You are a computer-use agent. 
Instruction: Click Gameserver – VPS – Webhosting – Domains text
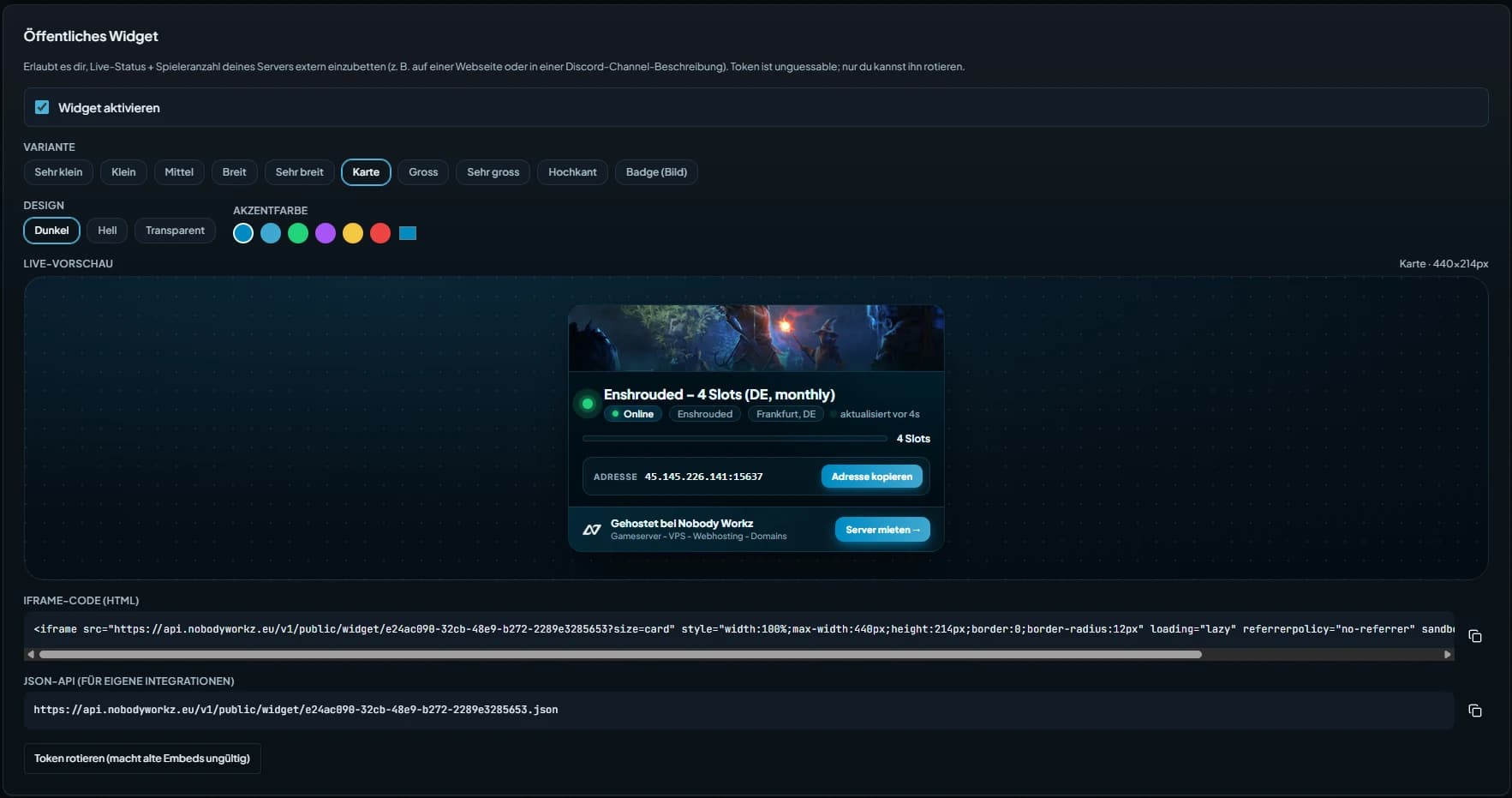[698, 537]
